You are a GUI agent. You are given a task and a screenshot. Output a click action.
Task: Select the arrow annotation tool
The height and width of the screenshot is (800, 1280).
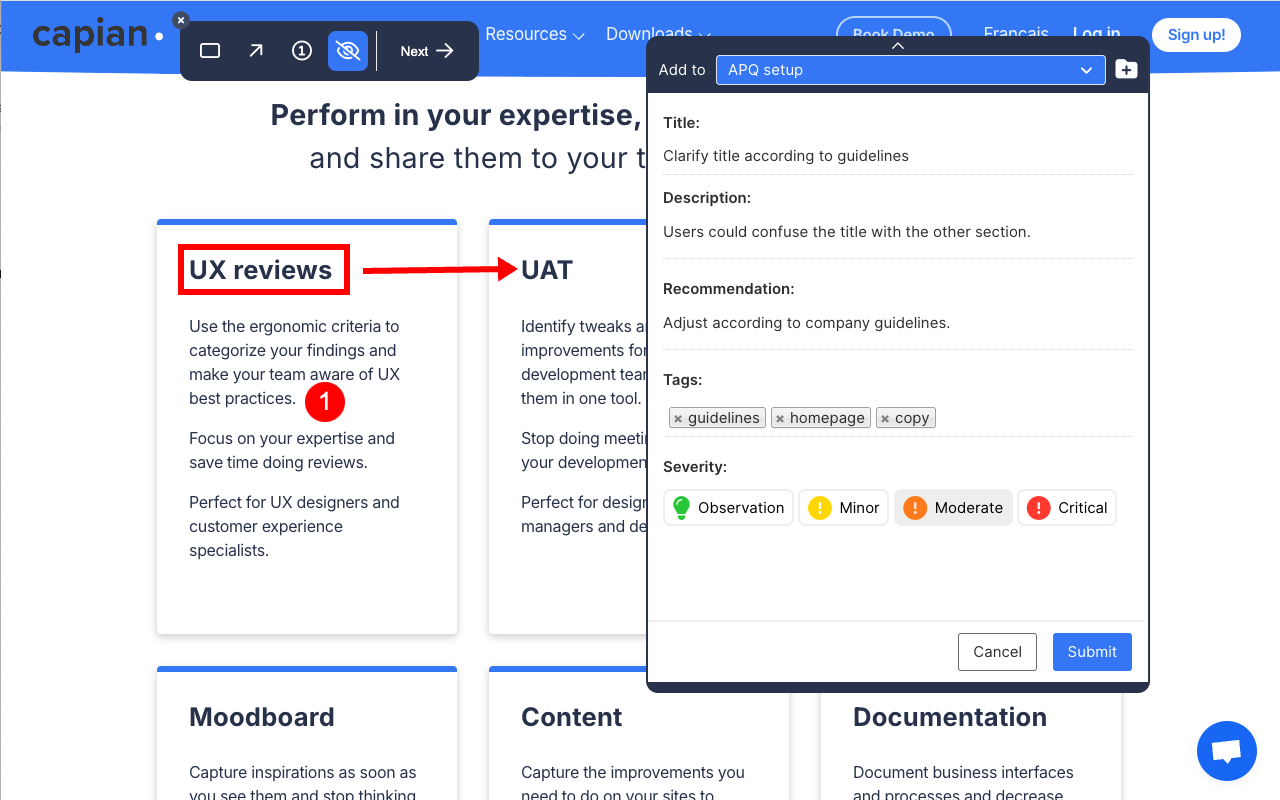(x=256, y=51)
